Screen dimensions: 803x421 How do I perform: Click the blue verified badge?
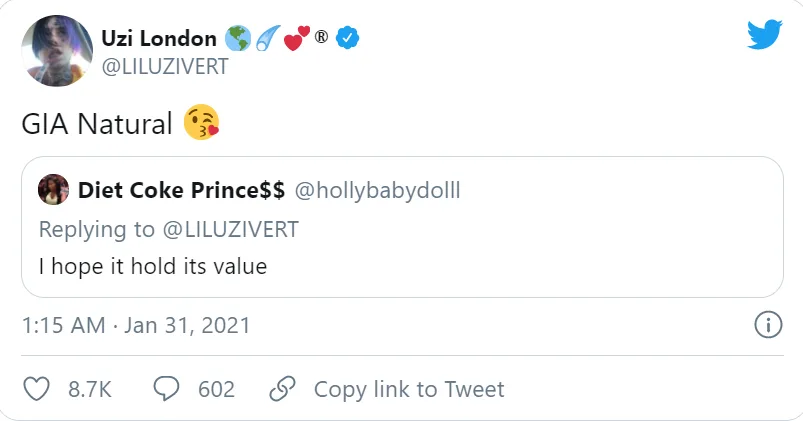coord(349,39)
